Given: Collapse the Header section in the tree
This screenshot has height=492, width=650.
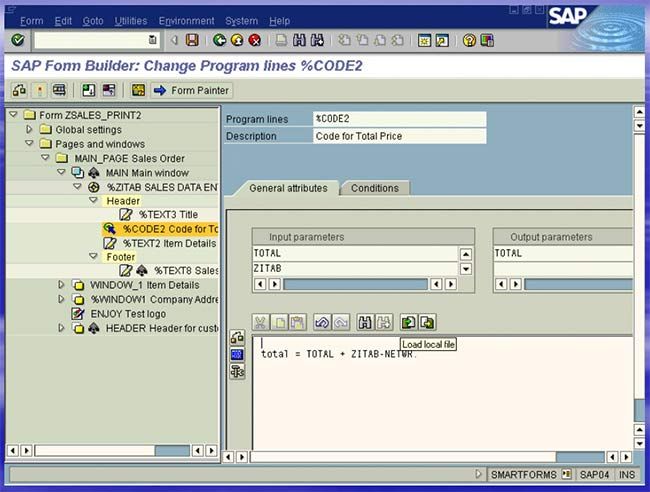Looking at the screenshot, I should 94,200.
